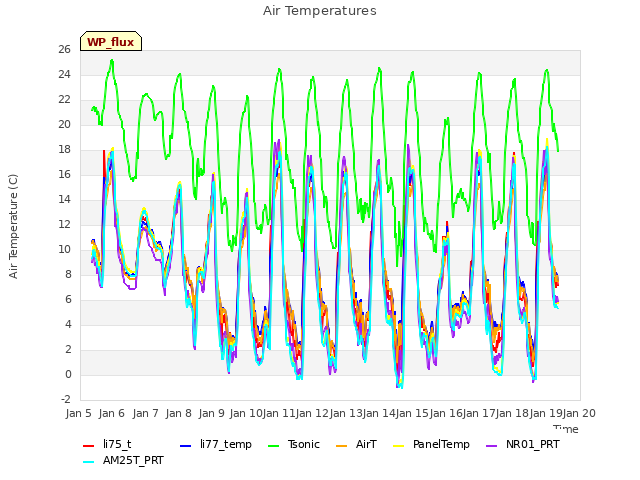The image size is (640, 480).
Task: Toggle the li75_t legend entry
Action: click(x=107, y=444)
